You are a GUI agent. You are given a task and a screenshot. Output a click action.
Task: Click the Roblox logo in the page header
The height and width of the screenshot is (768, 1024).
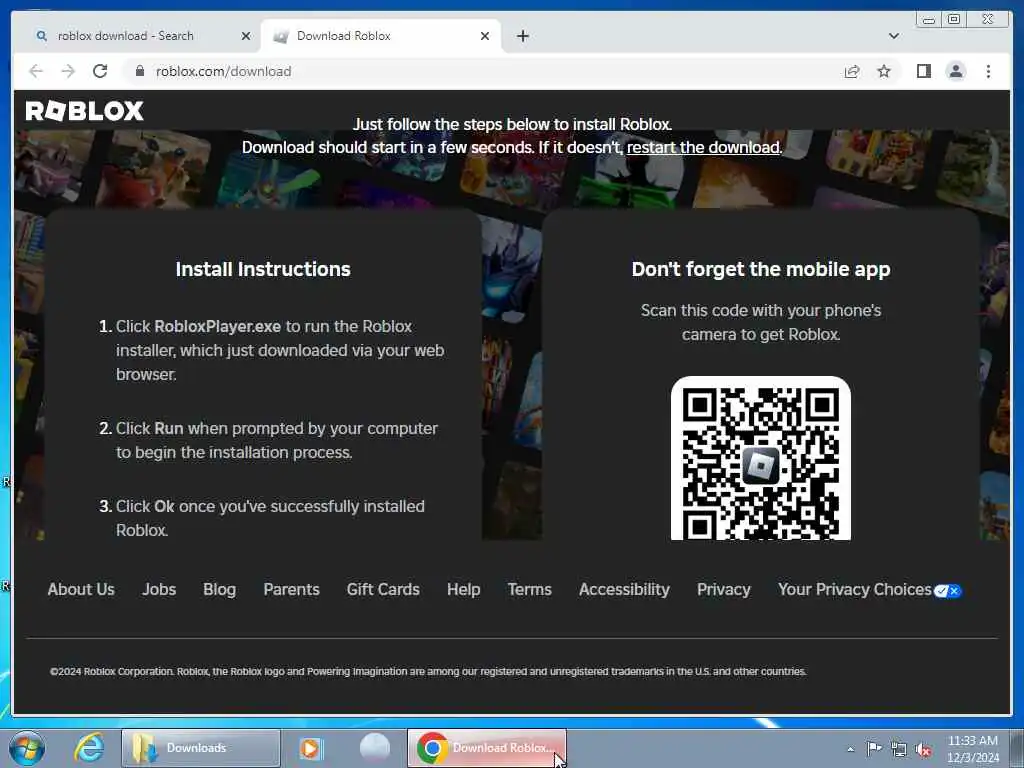[x=84, y=110]
